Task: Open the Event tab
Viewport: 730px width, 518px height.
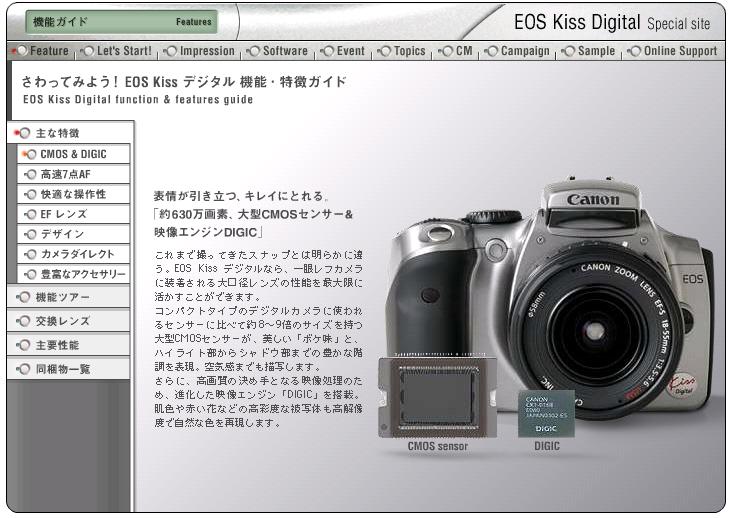Action: pos(343,51)
